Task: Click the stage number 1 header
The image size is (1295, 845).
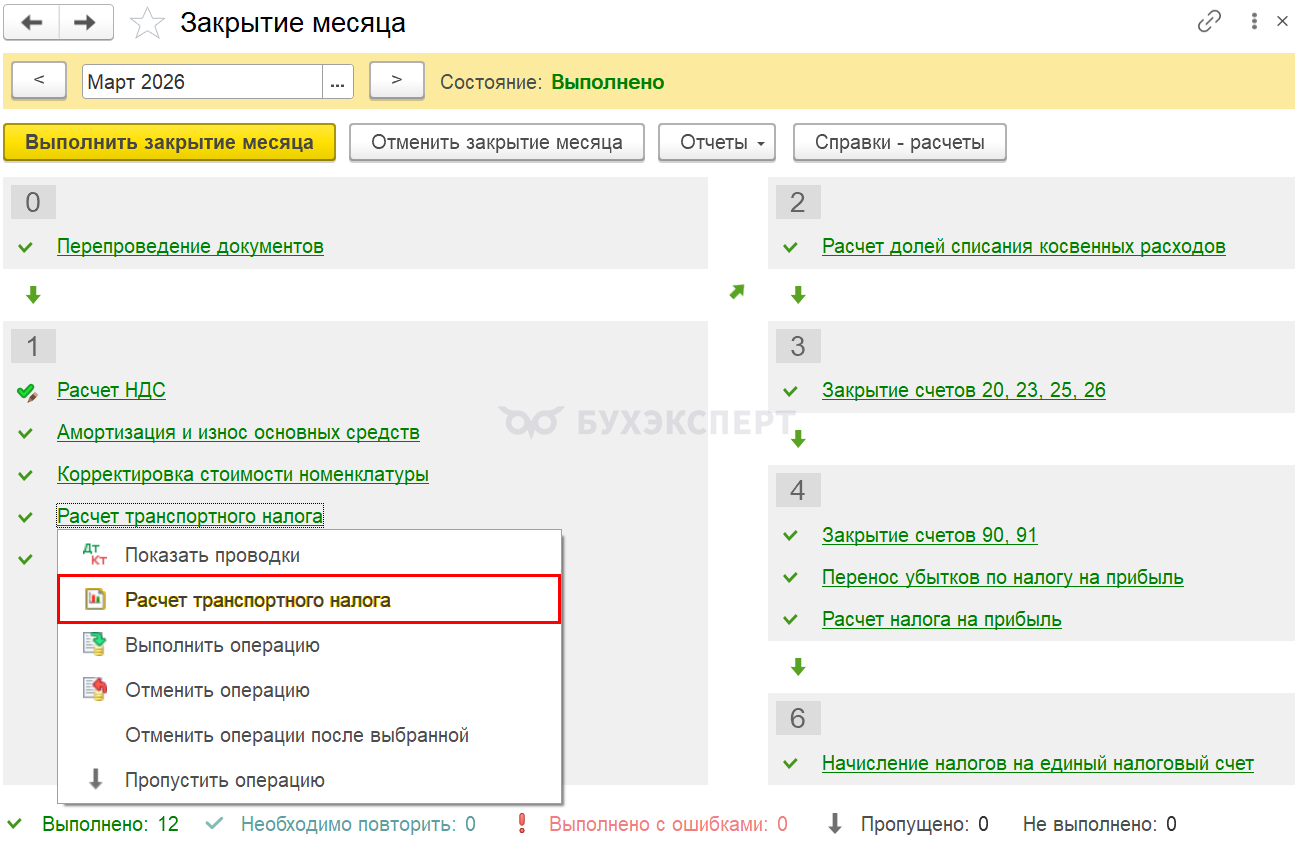Action: click(33, 346)
